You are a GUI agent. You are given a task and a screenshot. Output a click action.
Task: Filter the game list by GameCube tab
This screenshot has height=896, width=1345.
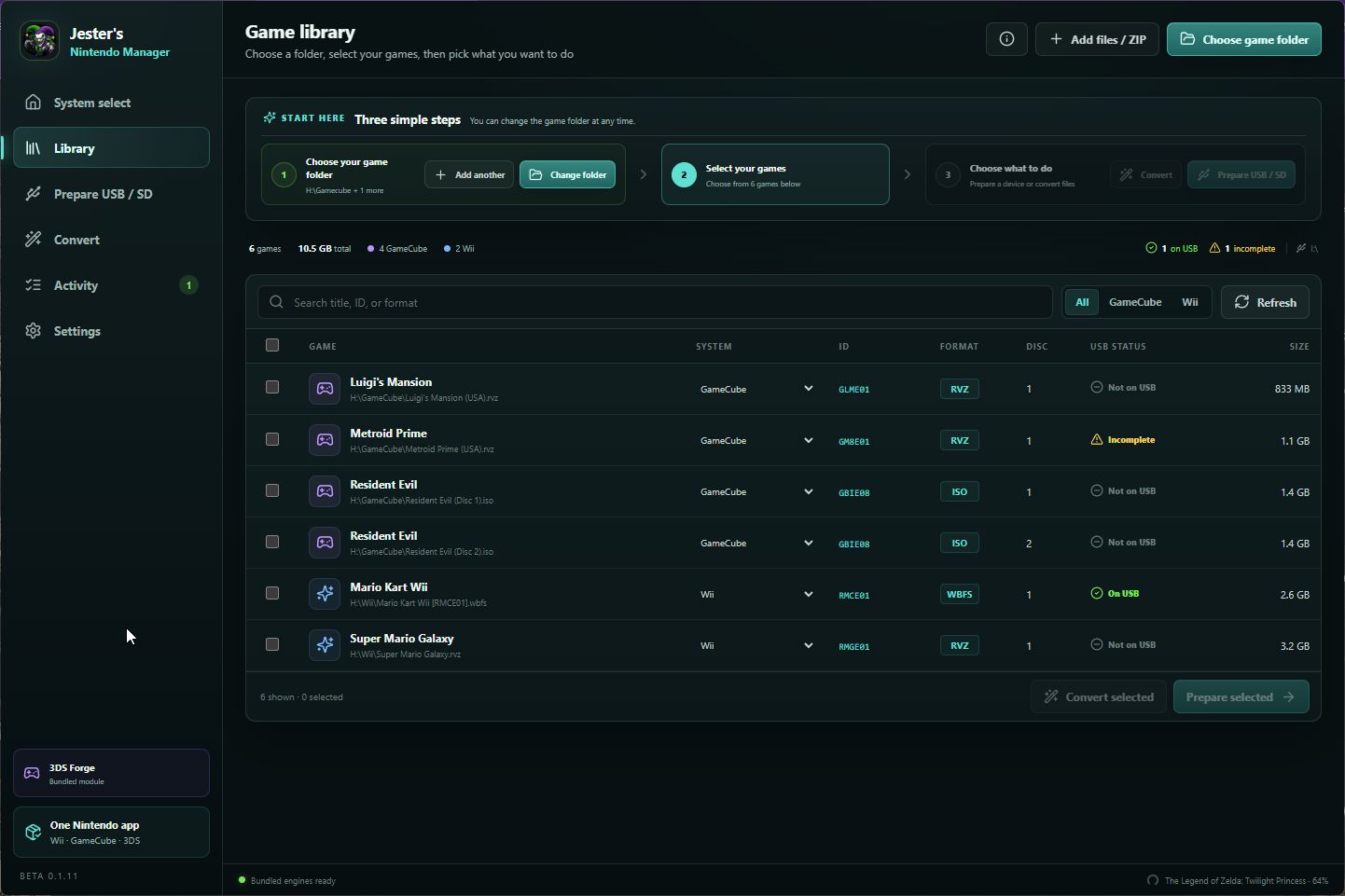[1135, 302]
